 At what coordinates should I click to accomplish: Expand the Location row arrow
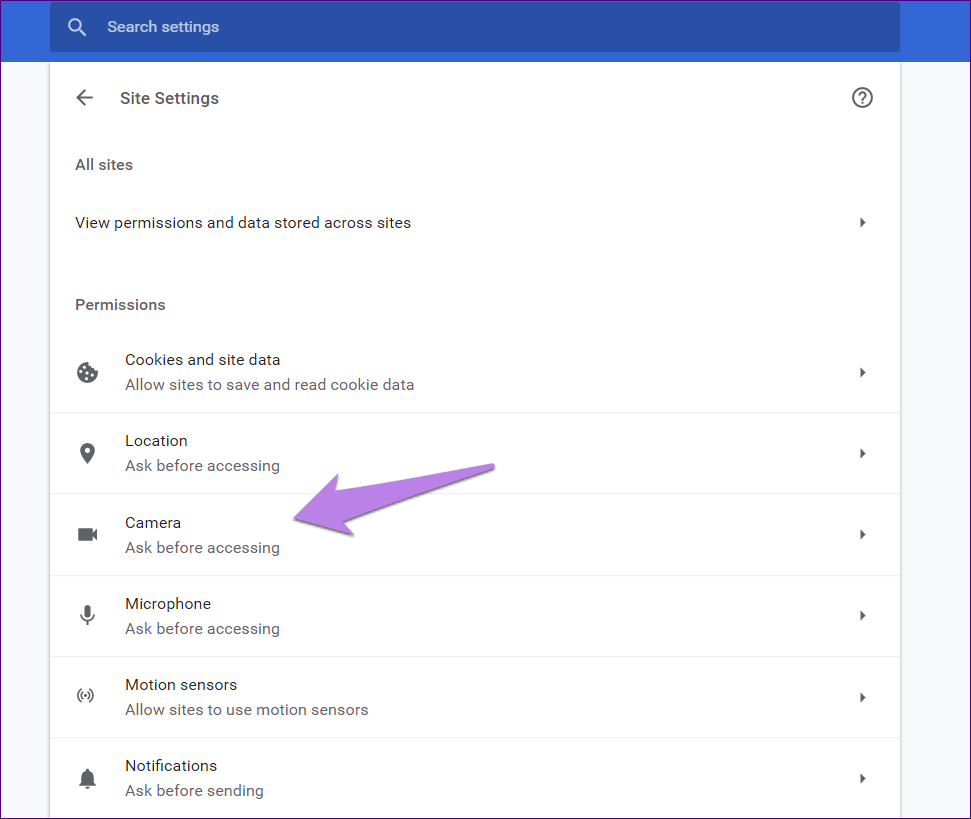[x=862, y=454]
